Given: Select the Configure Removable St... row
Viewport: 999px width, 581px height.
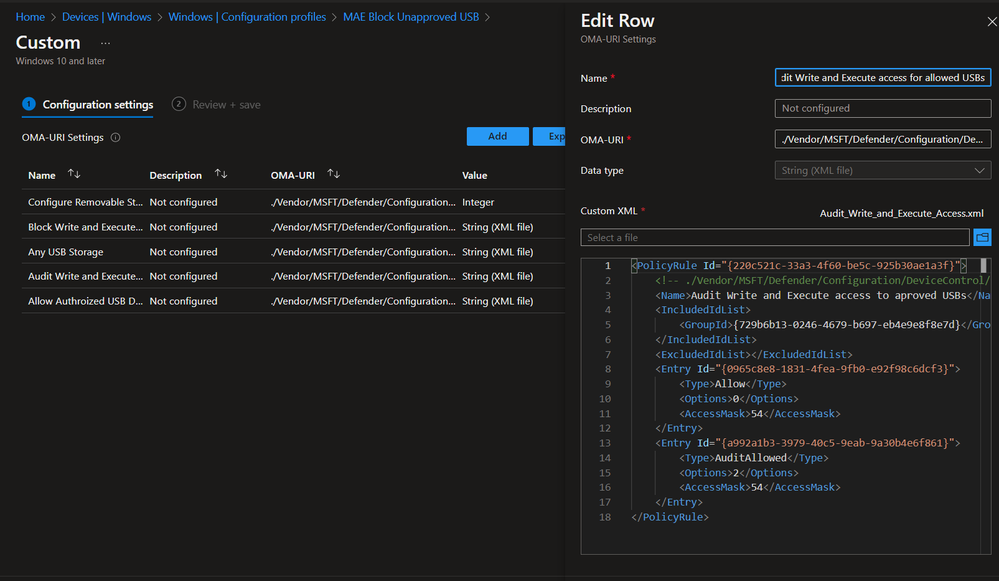Looking at the screenshot, I should point(293,202).
